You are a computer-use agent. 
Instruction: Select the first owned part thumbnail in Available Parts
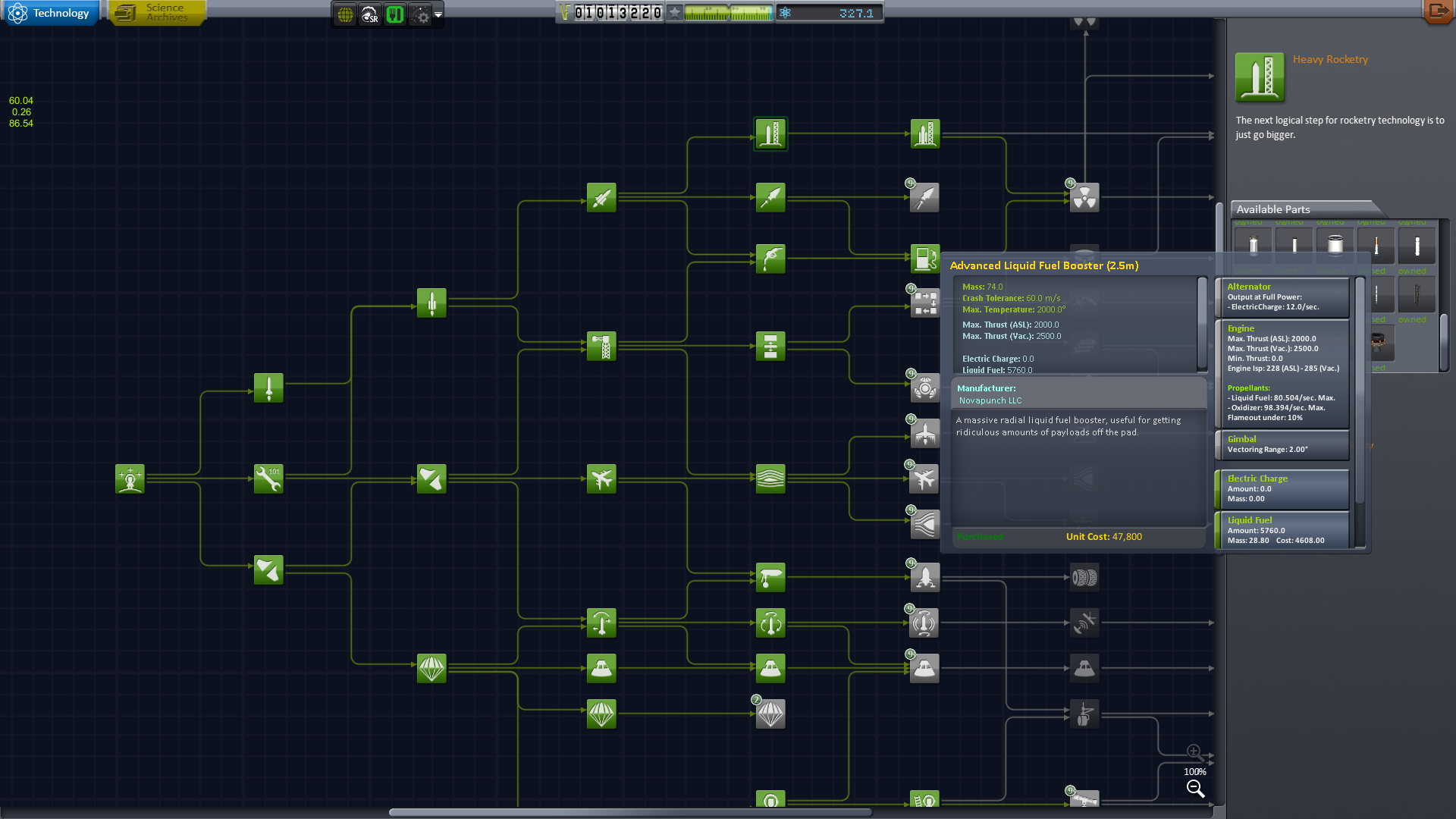coord(1253,245)
